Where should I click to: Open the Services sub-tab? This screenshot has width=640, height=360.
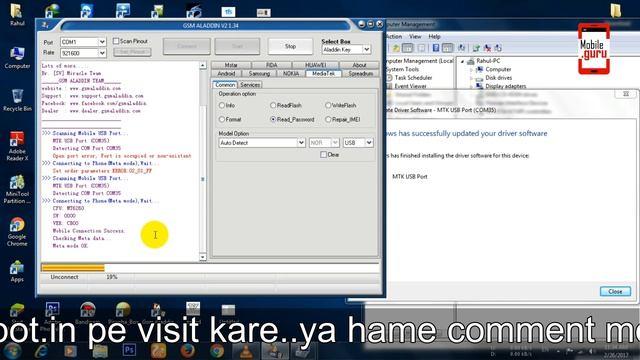tap(250, 85)
